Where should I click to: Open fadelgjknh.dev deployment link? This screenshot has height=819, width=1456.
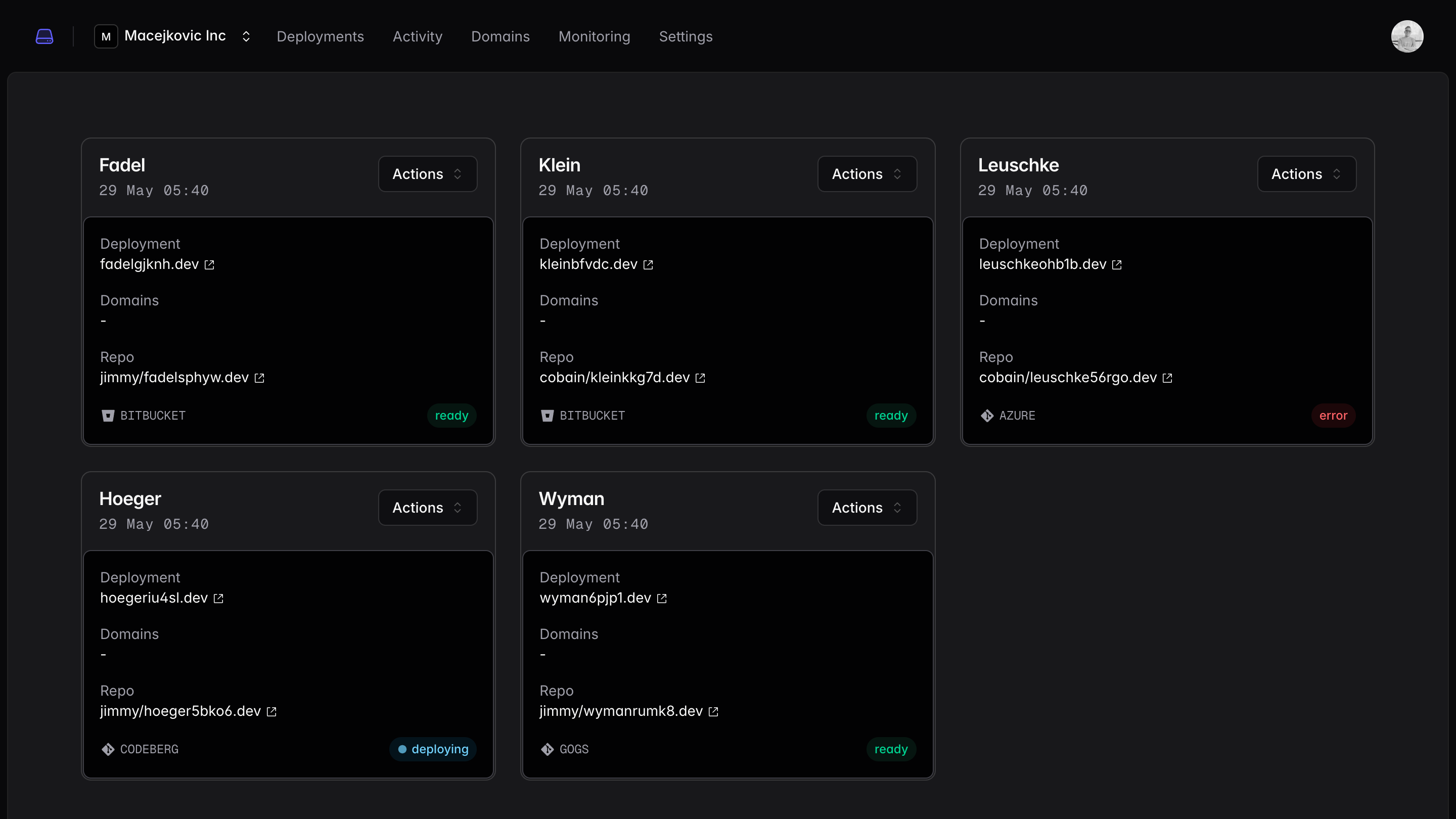click(149, 264)
